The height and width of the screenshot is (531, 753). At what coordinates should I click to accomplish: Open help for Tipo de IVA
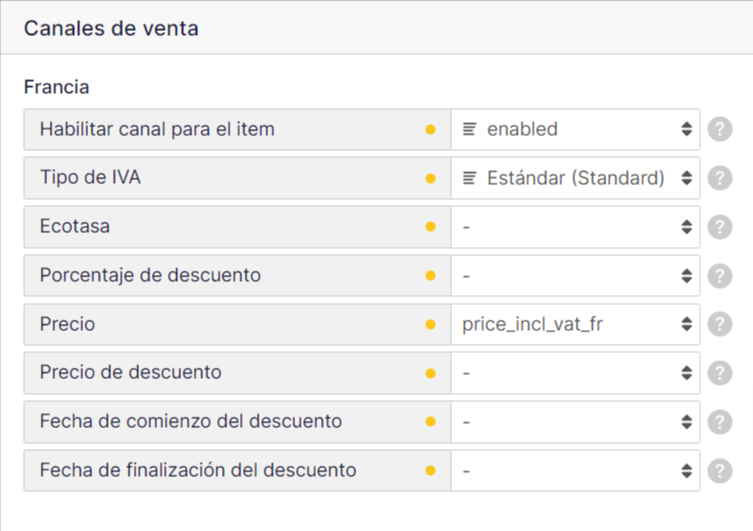coord(719,178)
